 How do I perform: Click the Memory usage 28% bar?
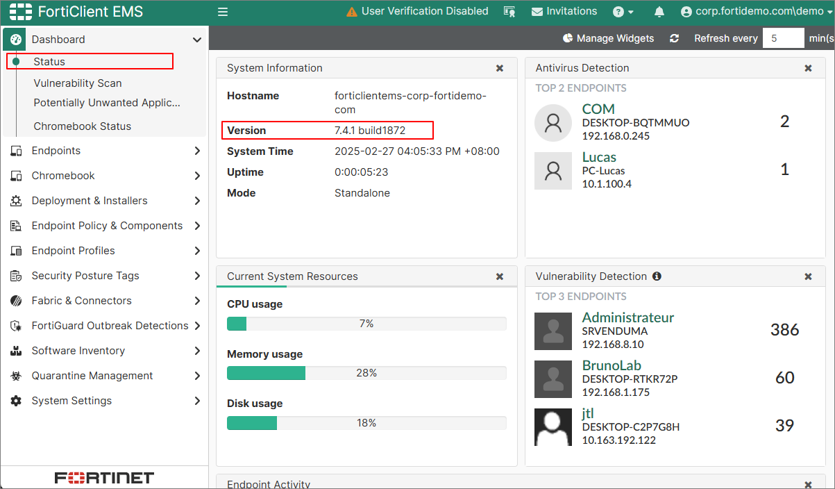pyautogui.click(x=366, y=373)
